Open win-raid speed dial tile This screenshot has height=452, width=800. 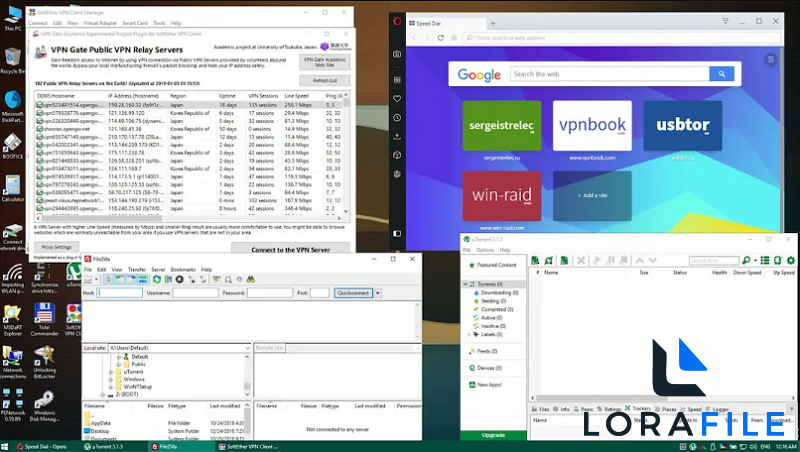click(x=502, y=196)
